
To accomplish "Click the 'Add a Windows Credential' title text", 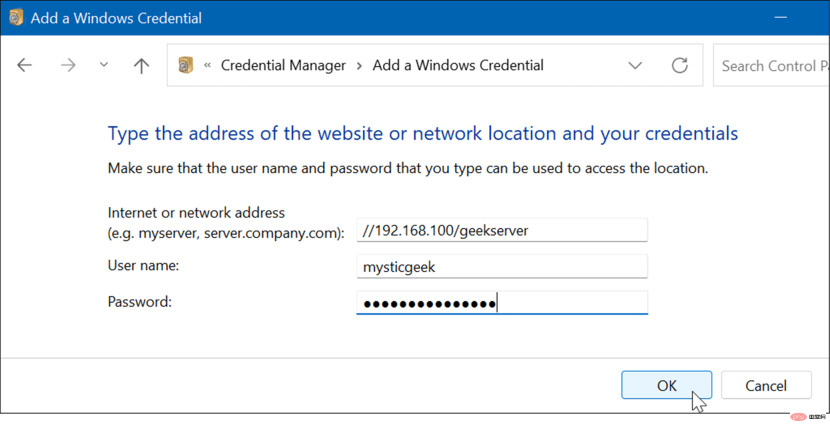I will click(116, 18).
